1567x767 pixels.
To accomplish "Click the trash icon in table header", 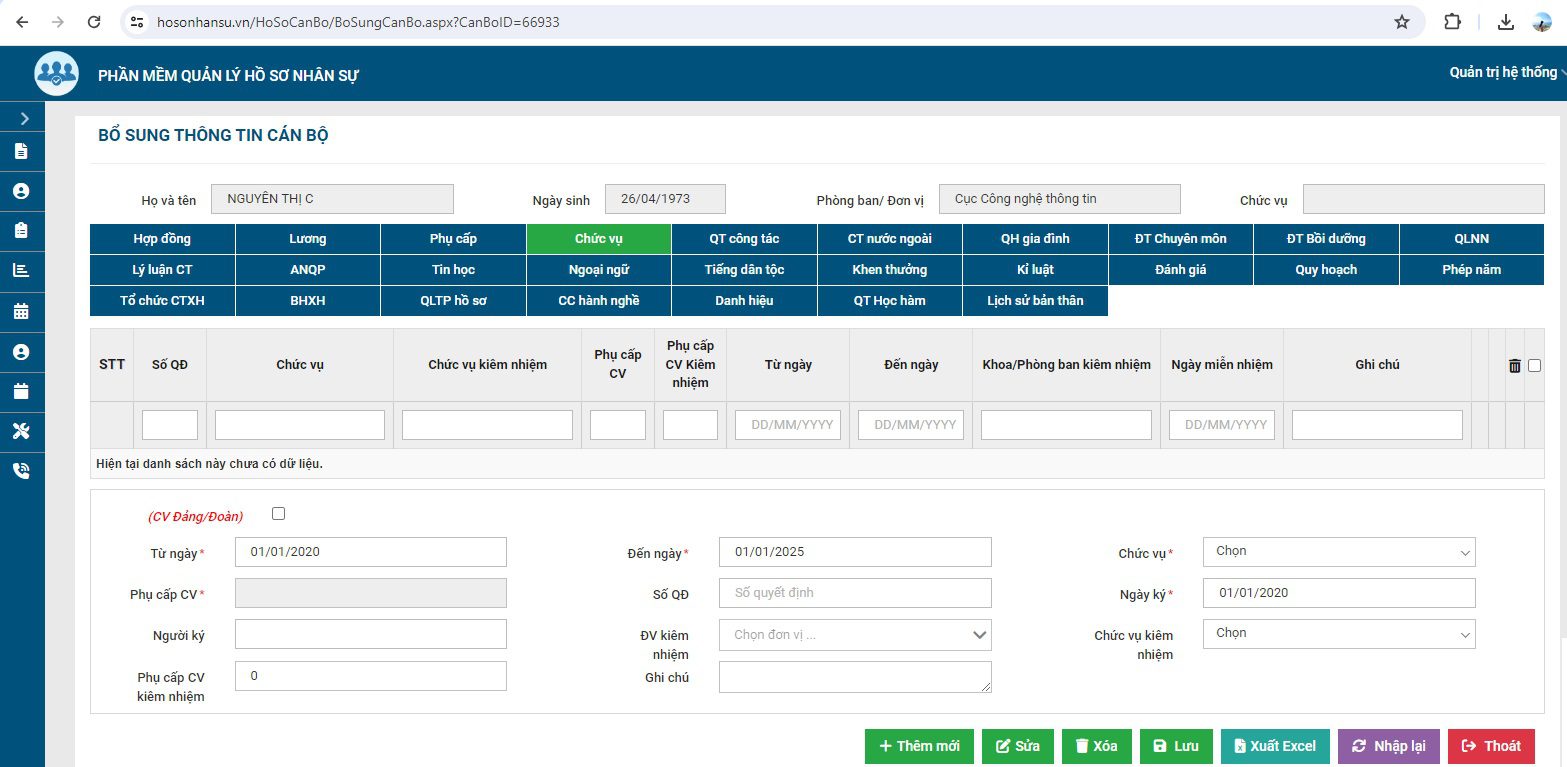I will coord(1514,366).
